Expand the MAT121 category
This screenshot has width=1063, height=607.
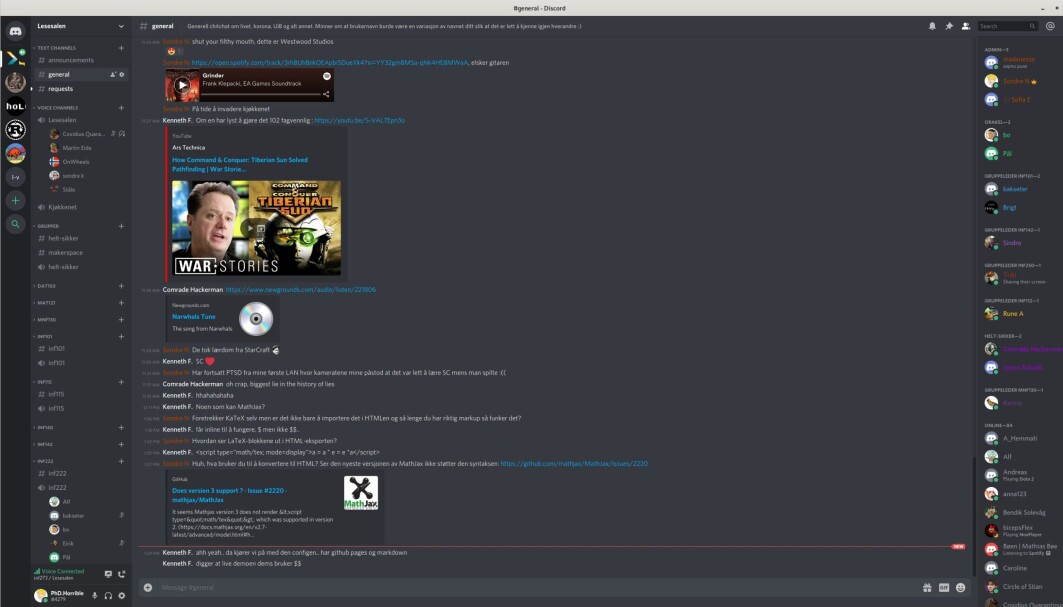[x=46, y=303]
